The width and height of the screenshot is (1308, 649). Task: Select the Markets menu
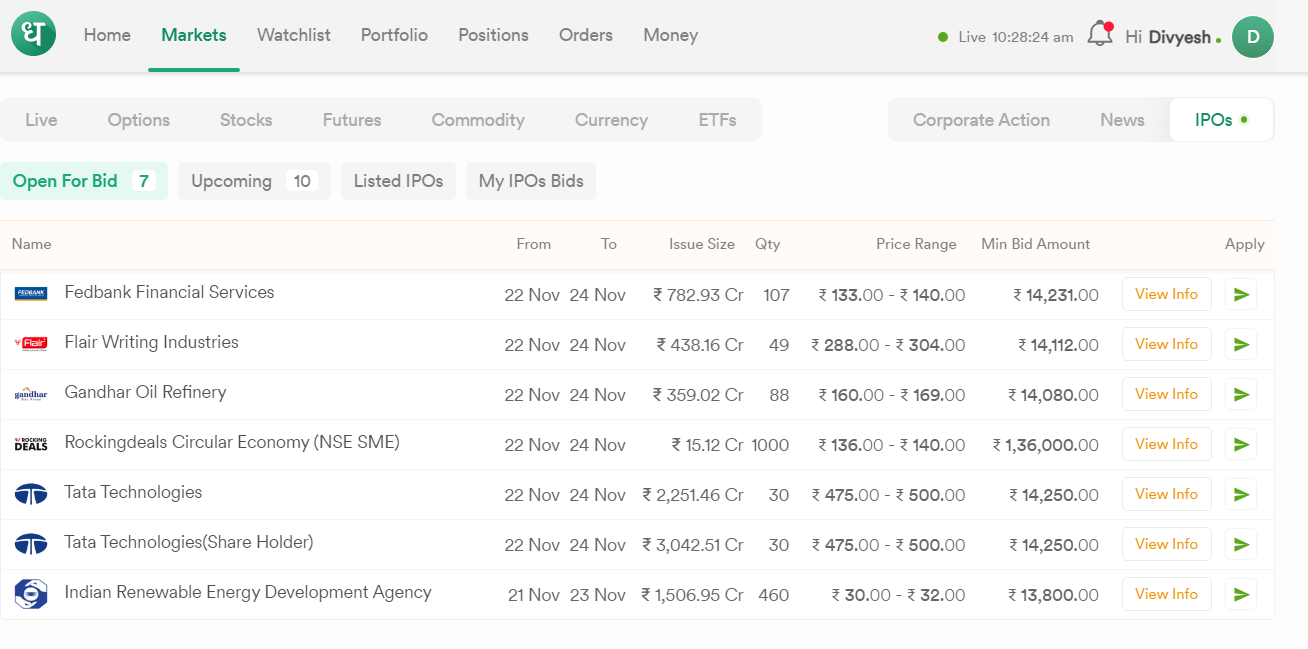pyautogui.click(x=194, y=35)
